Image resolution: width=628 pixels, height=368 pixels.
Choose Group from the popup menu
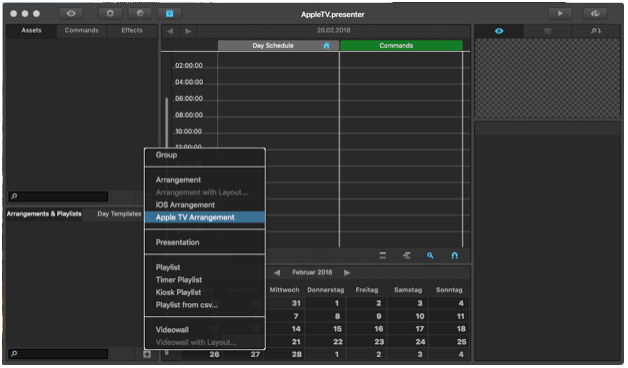tap(205, 155)
